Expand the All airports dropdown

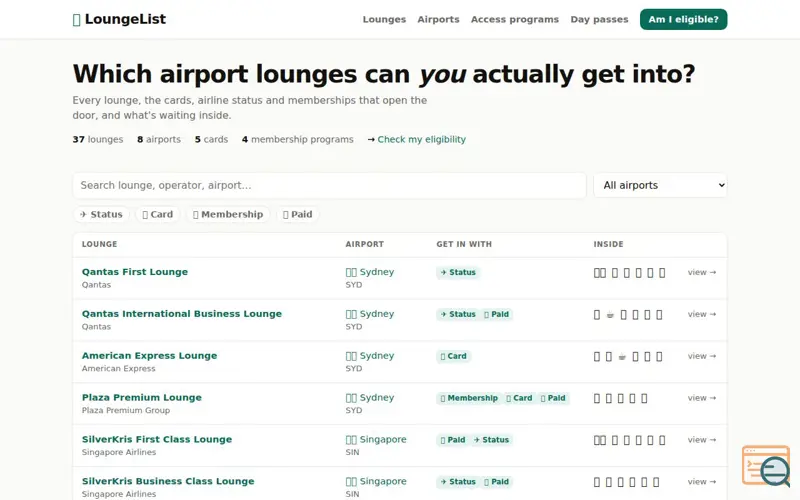click(x=660, y=185)
